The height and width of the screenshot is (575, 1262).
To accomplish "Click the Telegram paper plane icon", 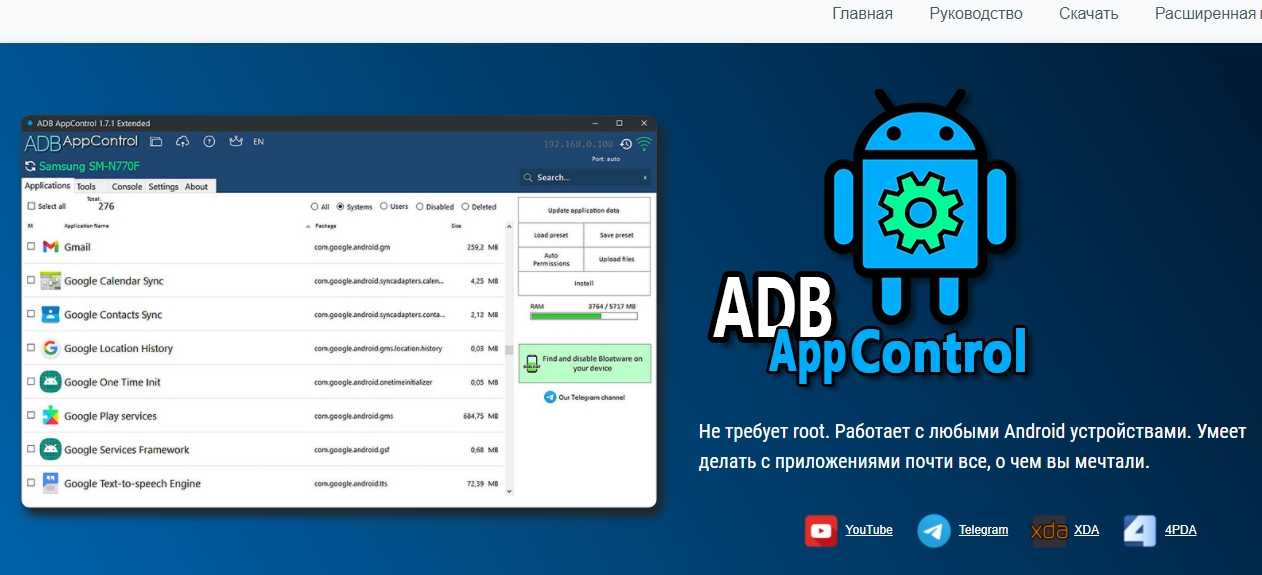I will 934,530.
